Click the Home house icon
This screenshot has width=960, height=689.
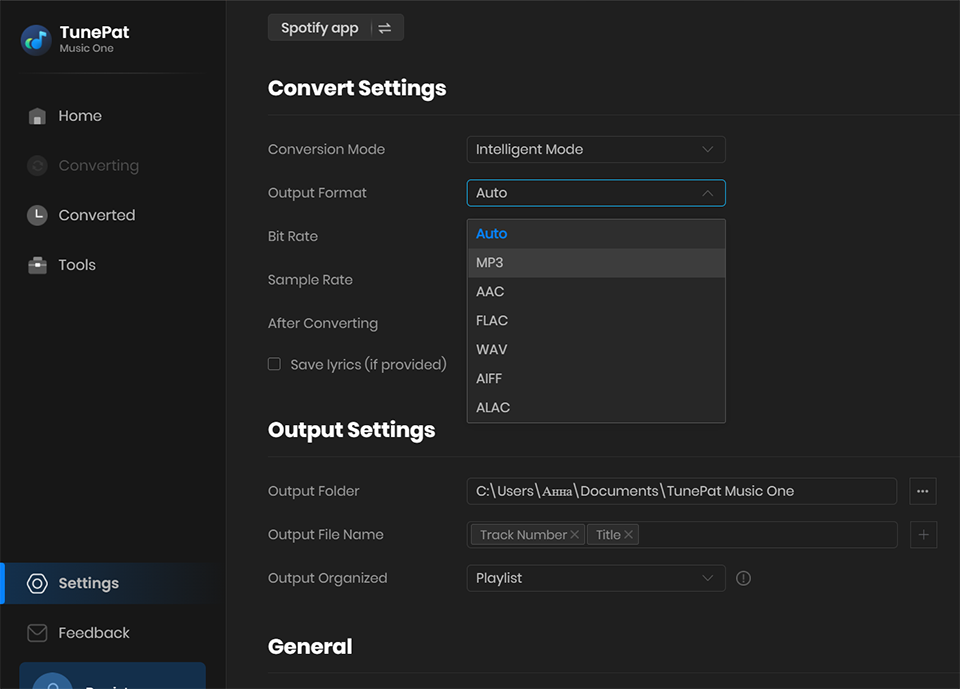[37, 116]
